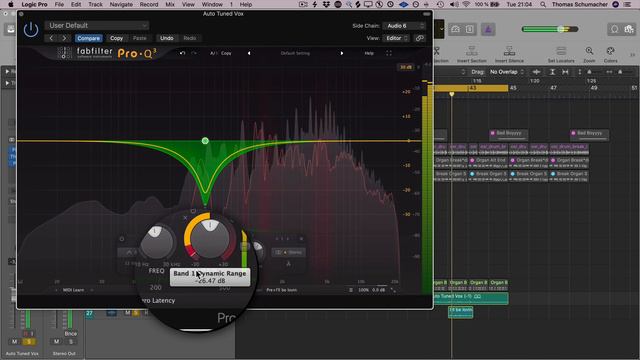Open the Mix menu

(x=170, y=4)
